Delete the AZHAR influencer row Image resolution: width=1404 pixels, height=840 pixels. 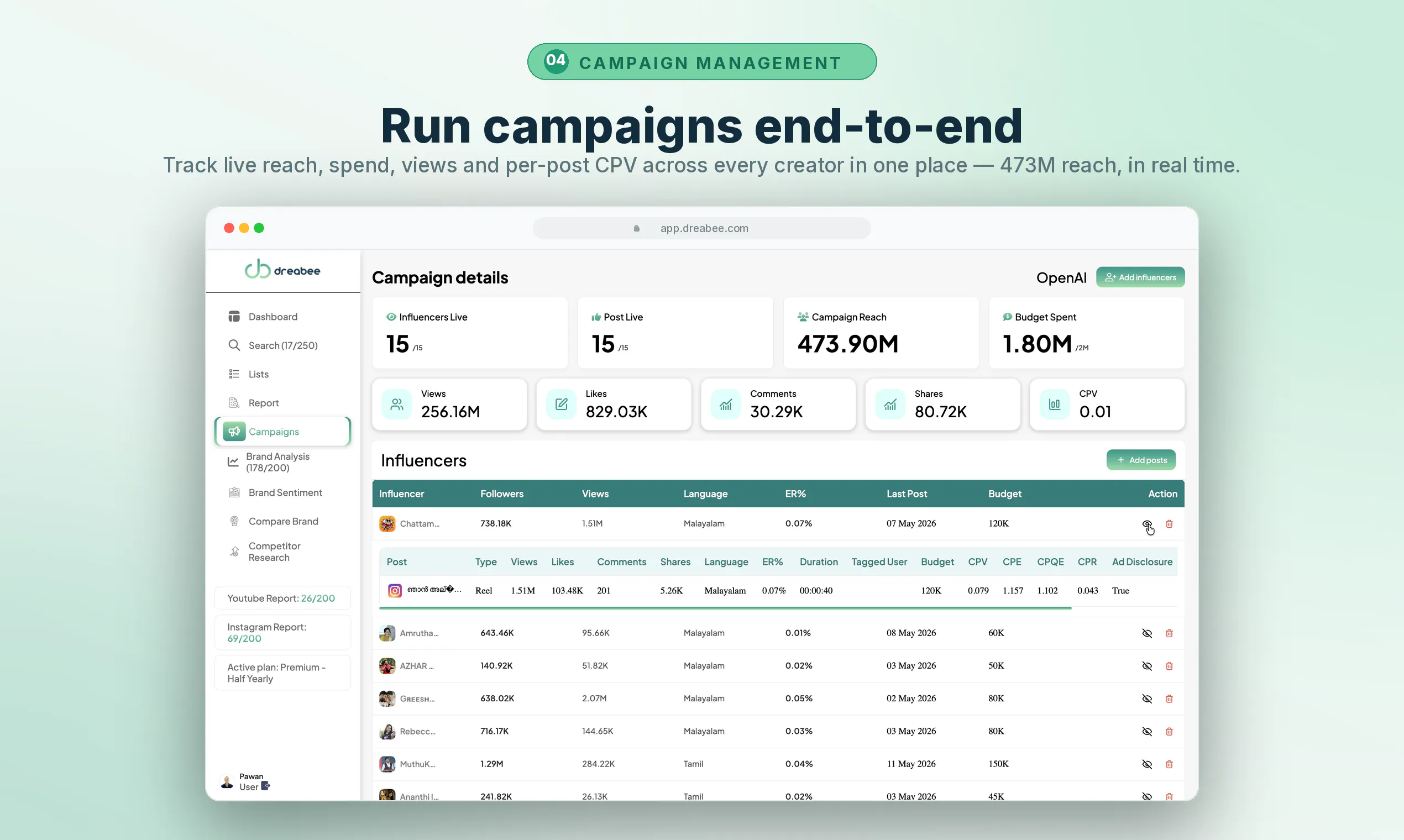[x=1169, y=666]
